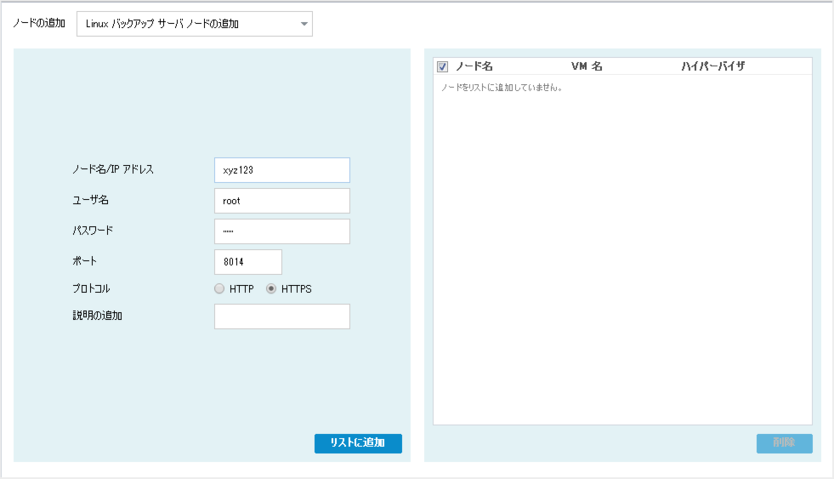The image size is (834, 479).
Task: Click the プロトコル label
Action: pyautogui.click(x=91, y=289)
